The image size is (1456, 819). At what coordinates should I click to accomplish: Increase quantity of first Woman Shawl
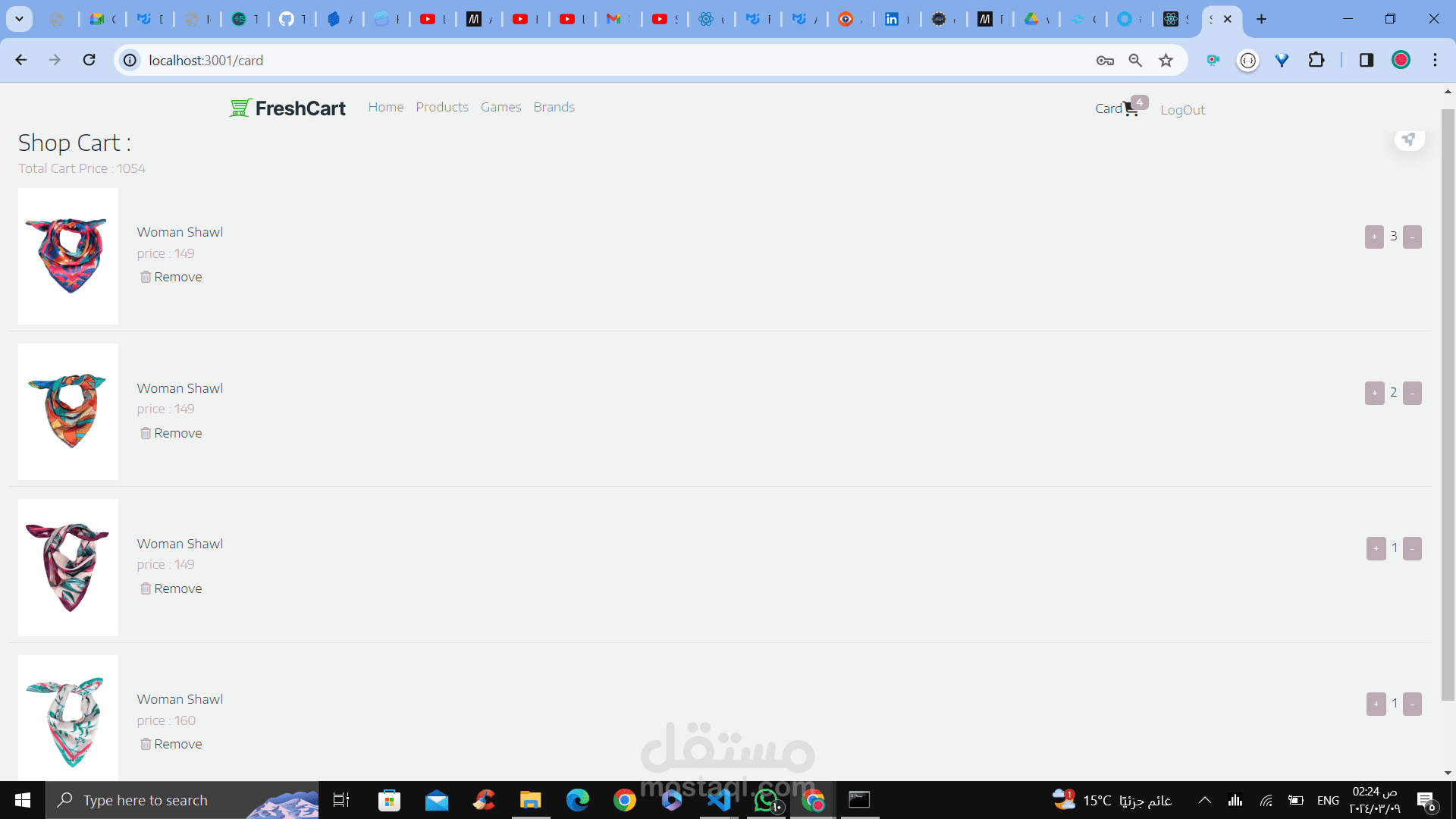(x=1374, y=237)
